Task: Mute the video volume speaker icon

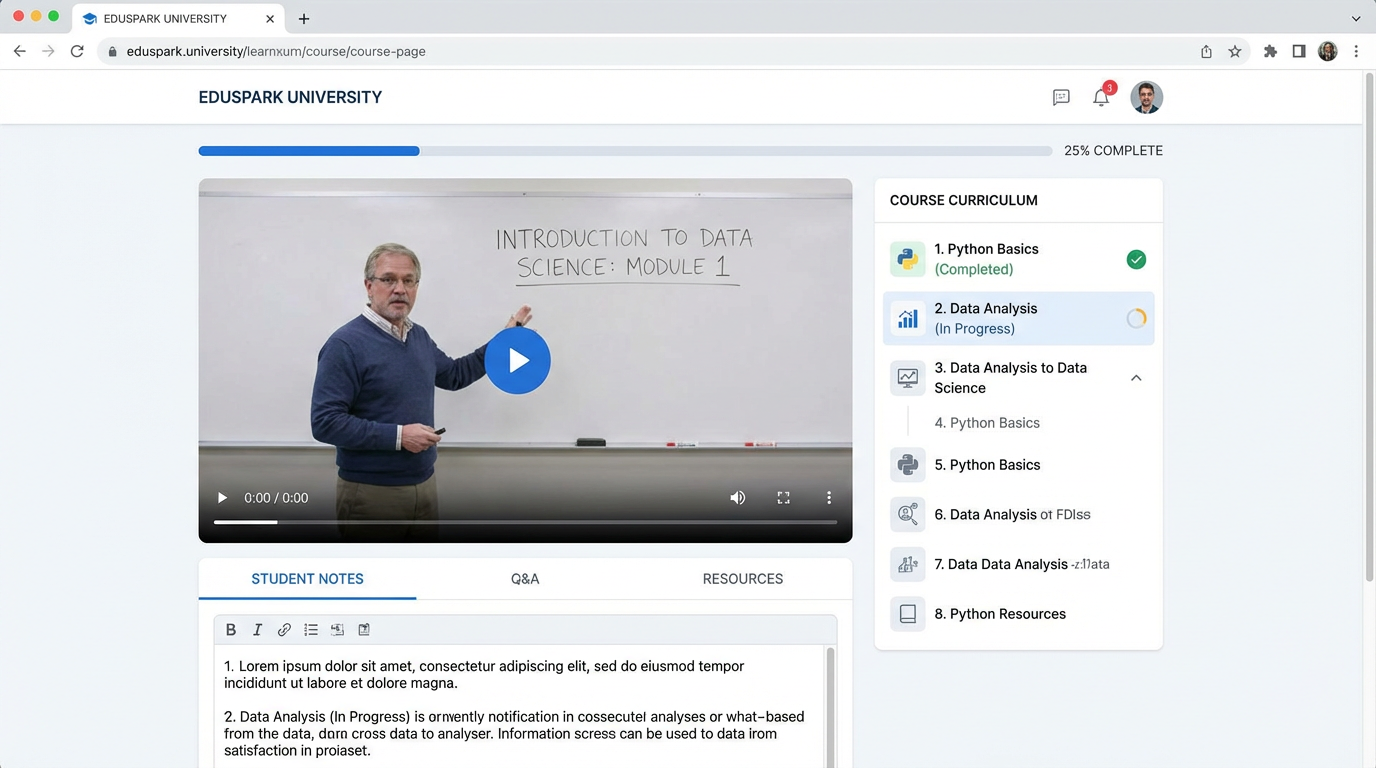Action: tap(737, 498)
